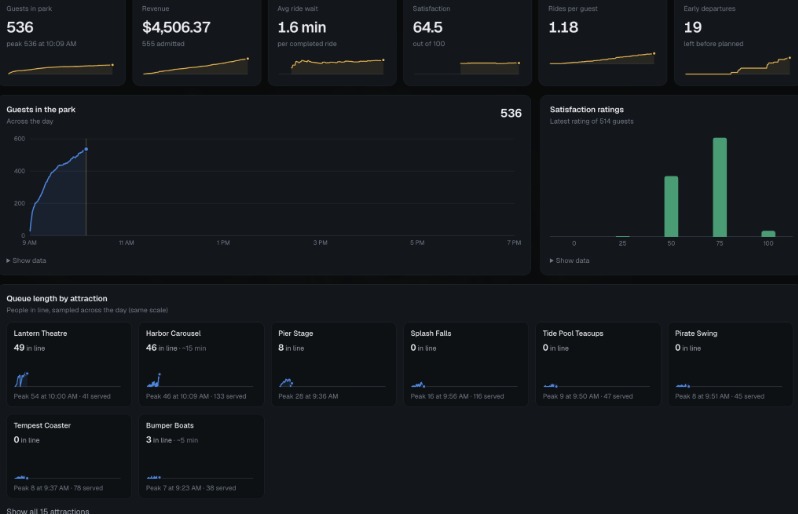Open the Pirate Swing attraction card

pyautogui.click(x=730, y=364)
